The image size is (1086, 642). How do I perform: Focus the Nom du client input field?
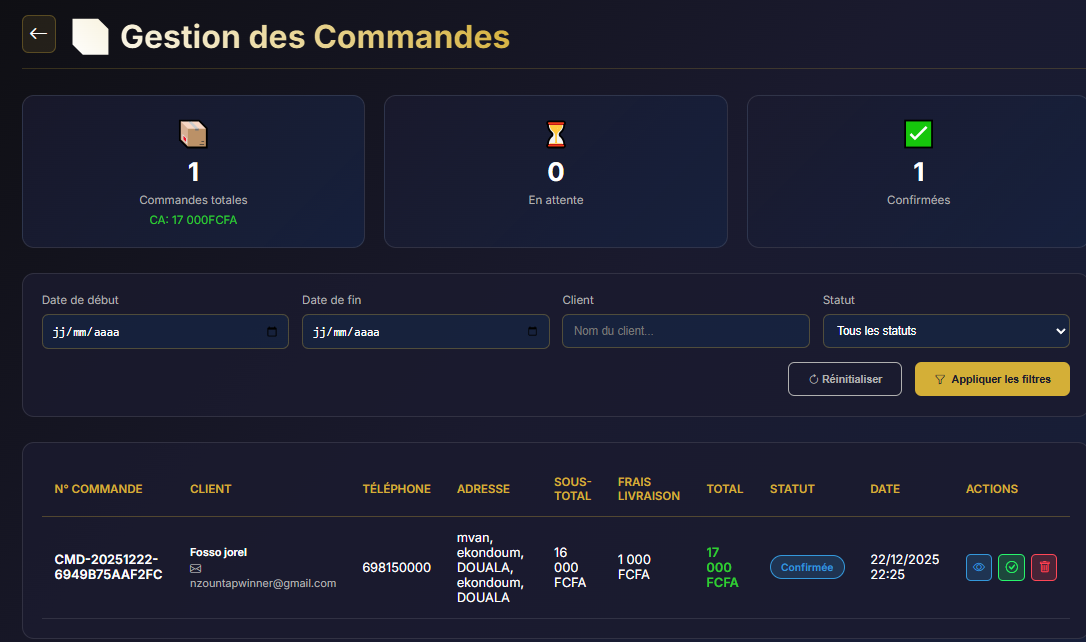point(685,331)
